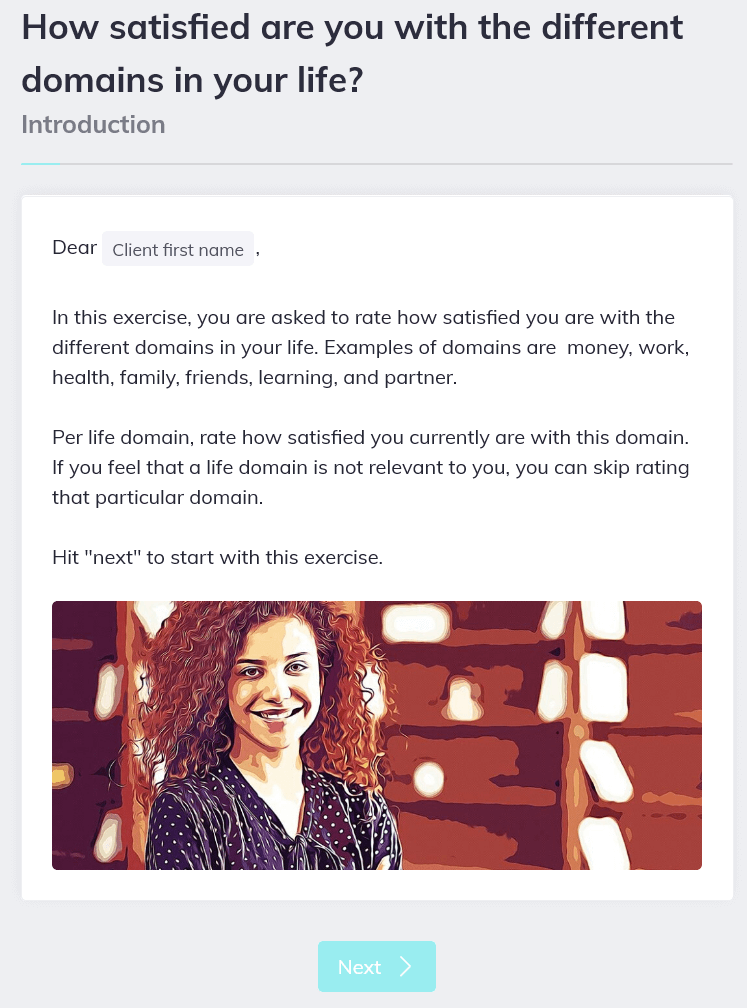Viewport: 747px width, 1008px height.
Task: Click the "If you feel that a life domain" sentence
Action: (370, 468)
